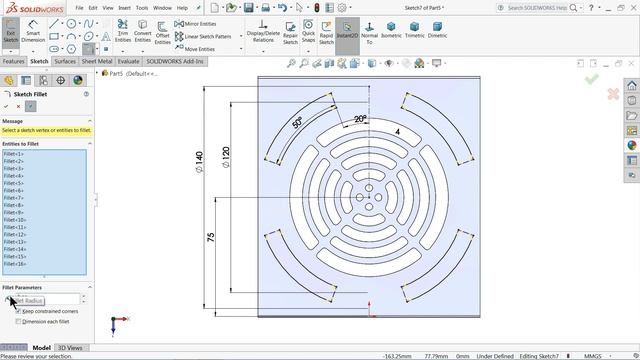Image resolution: width=640 pixels, height=360 pixels.
Task: Switch to the Features tab
Action: [13, 61]
